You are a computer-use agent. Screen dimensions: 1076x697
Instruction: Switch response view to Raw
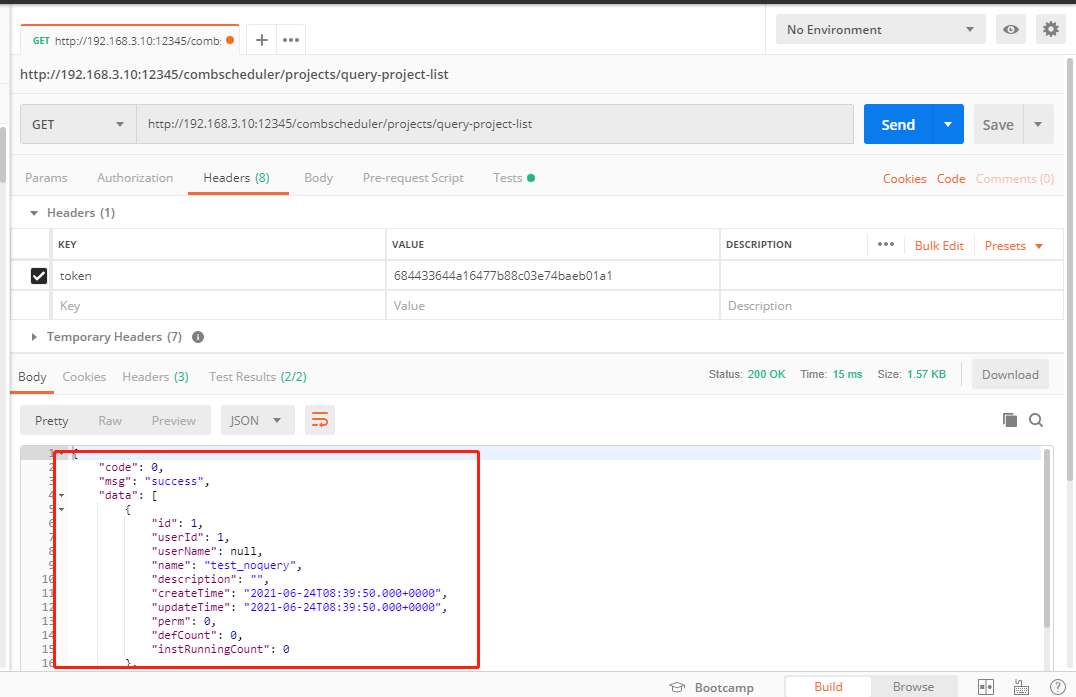coord(110,421)
